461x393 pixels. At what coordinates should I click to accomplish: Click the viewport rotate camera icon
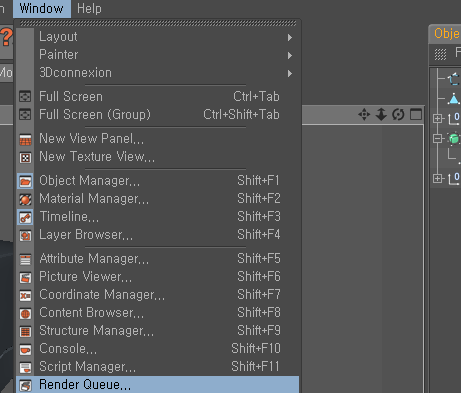pyautogui.click(x=398, y=114)
